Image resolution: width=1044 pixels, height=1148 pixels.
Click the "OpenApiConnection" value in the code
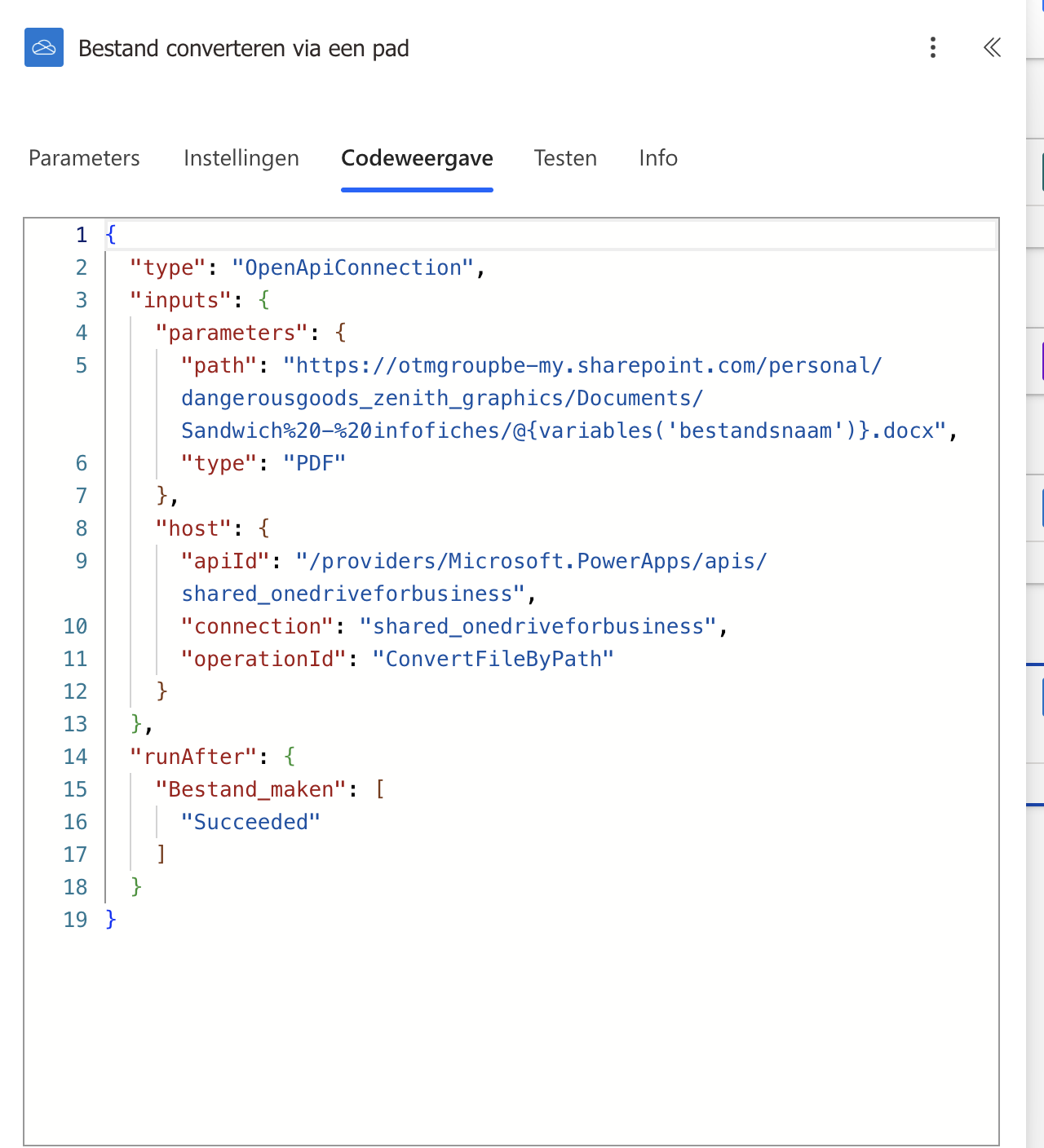352,268
